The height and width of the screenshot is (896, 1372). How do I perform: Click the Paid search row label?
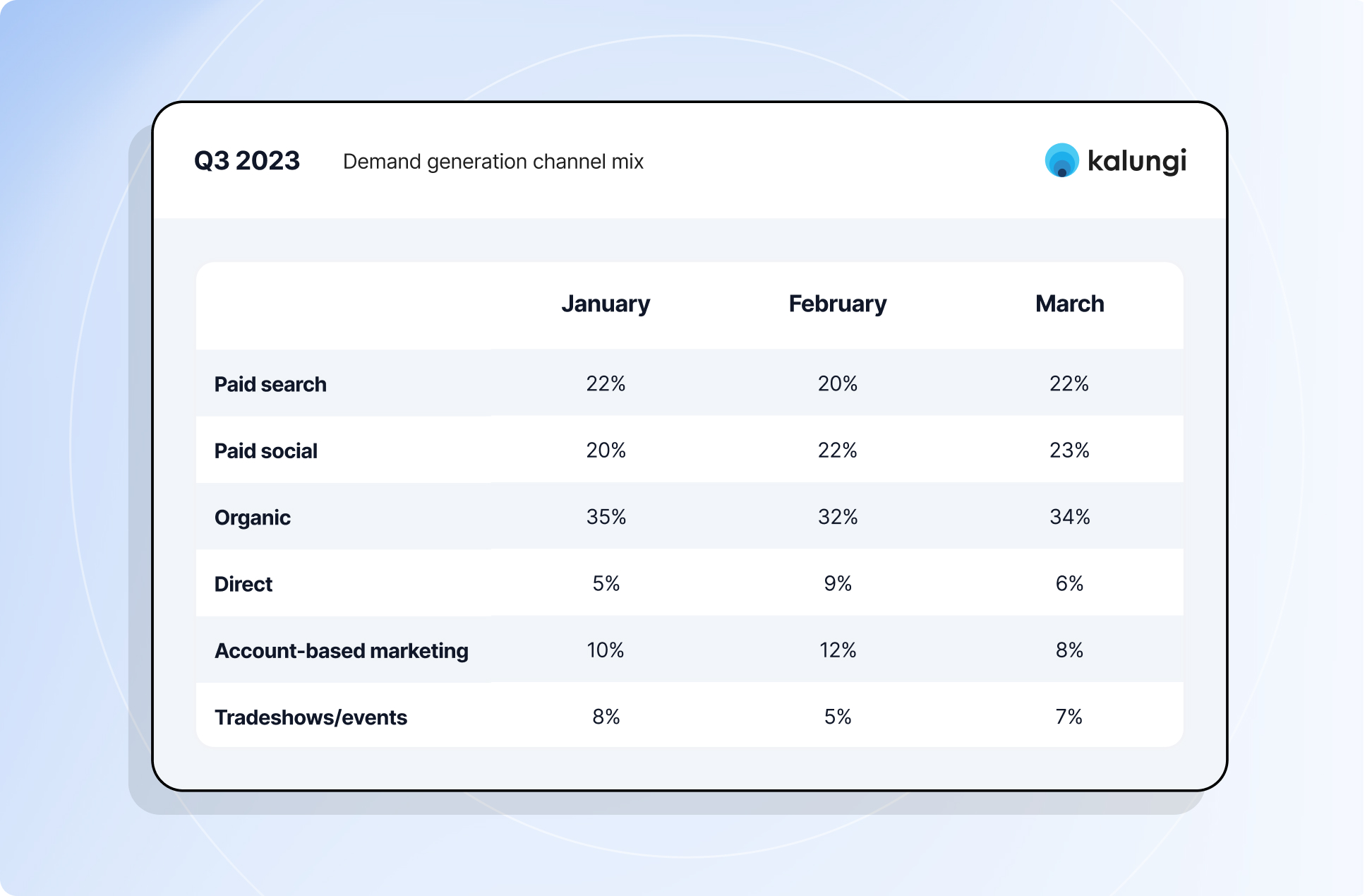tap(270, 384)
